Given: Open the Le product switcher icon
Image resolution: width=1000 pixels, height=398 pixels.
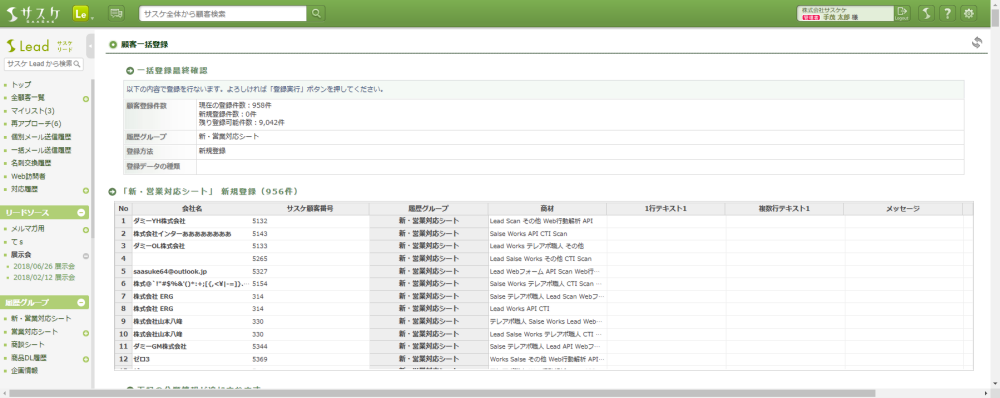Looking at the screenshot, I should click(x=80, y=13).
